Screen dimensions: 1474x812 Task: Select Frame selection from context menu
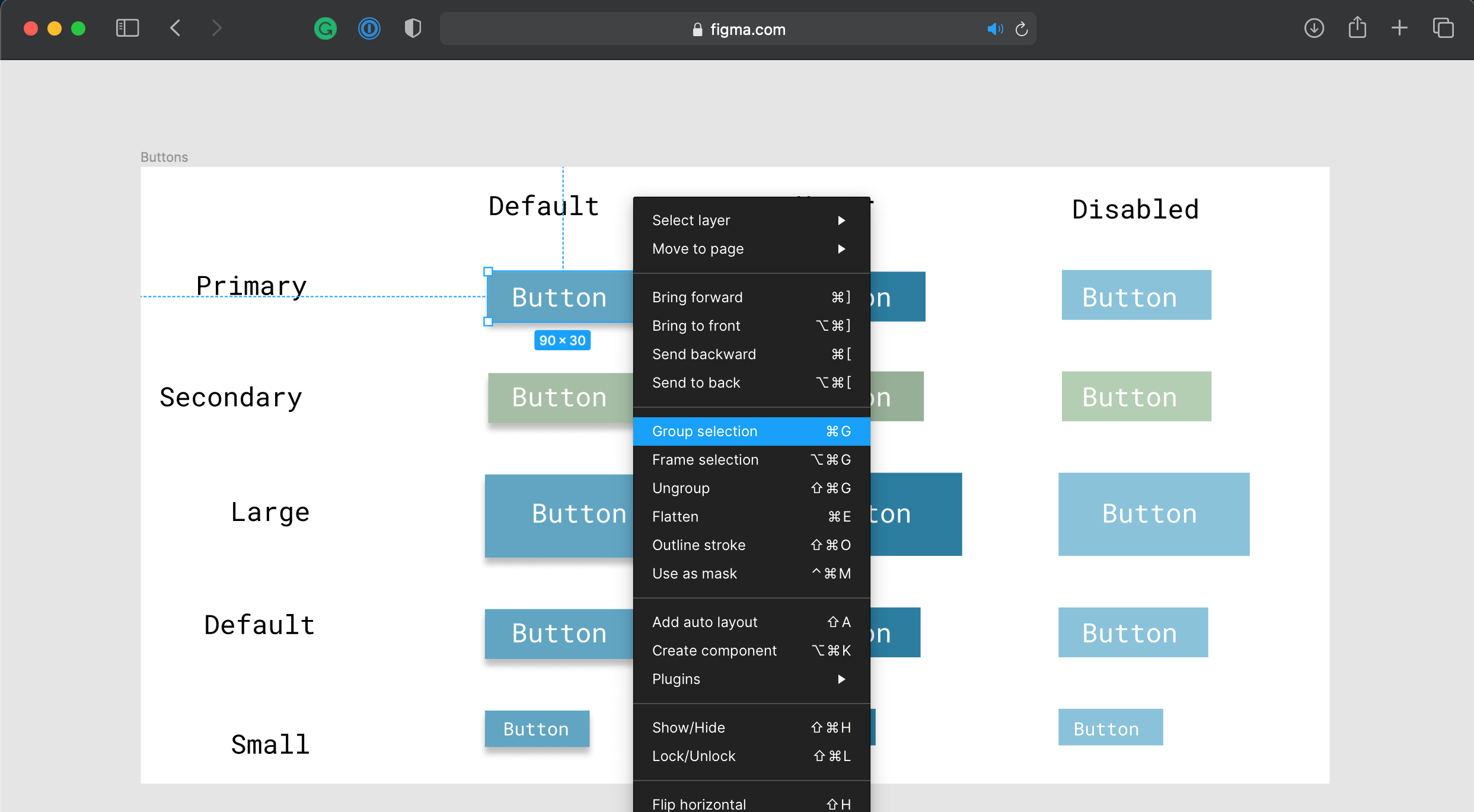[x=705, y=459]
